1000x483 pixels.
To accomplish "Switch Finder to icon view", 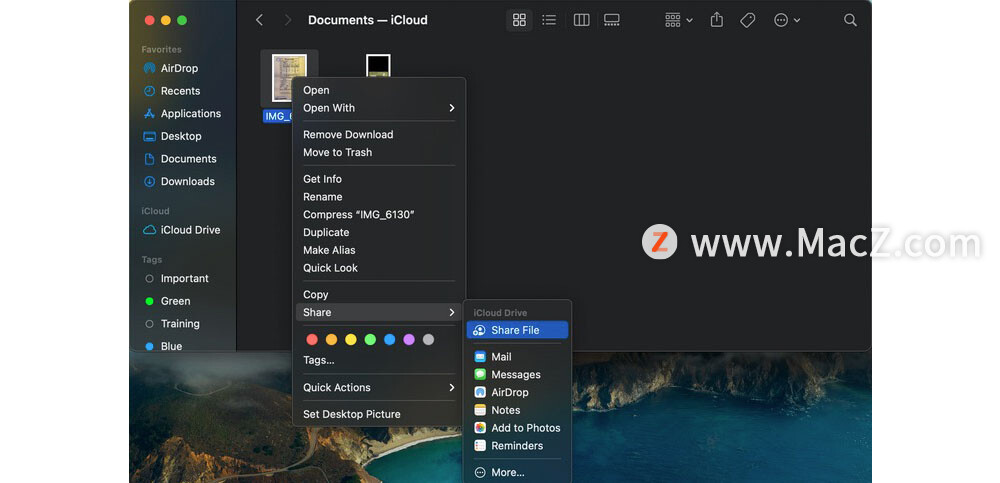I will click(x=519, y=20).
